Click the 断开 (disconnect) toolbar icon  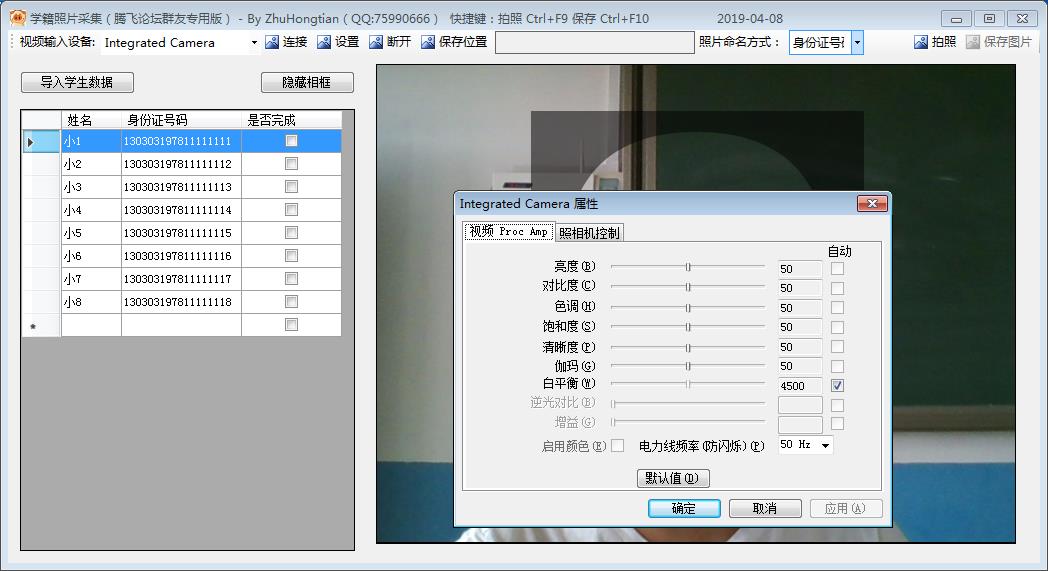[x=376, y=42]
